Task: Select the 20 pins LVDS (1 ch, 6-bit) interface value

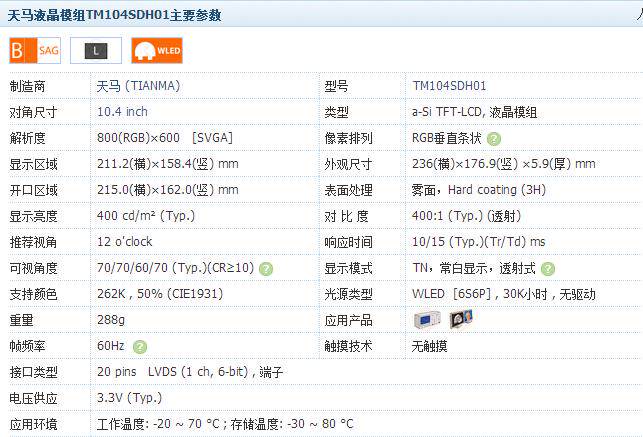Action: [x=190, y=372]
